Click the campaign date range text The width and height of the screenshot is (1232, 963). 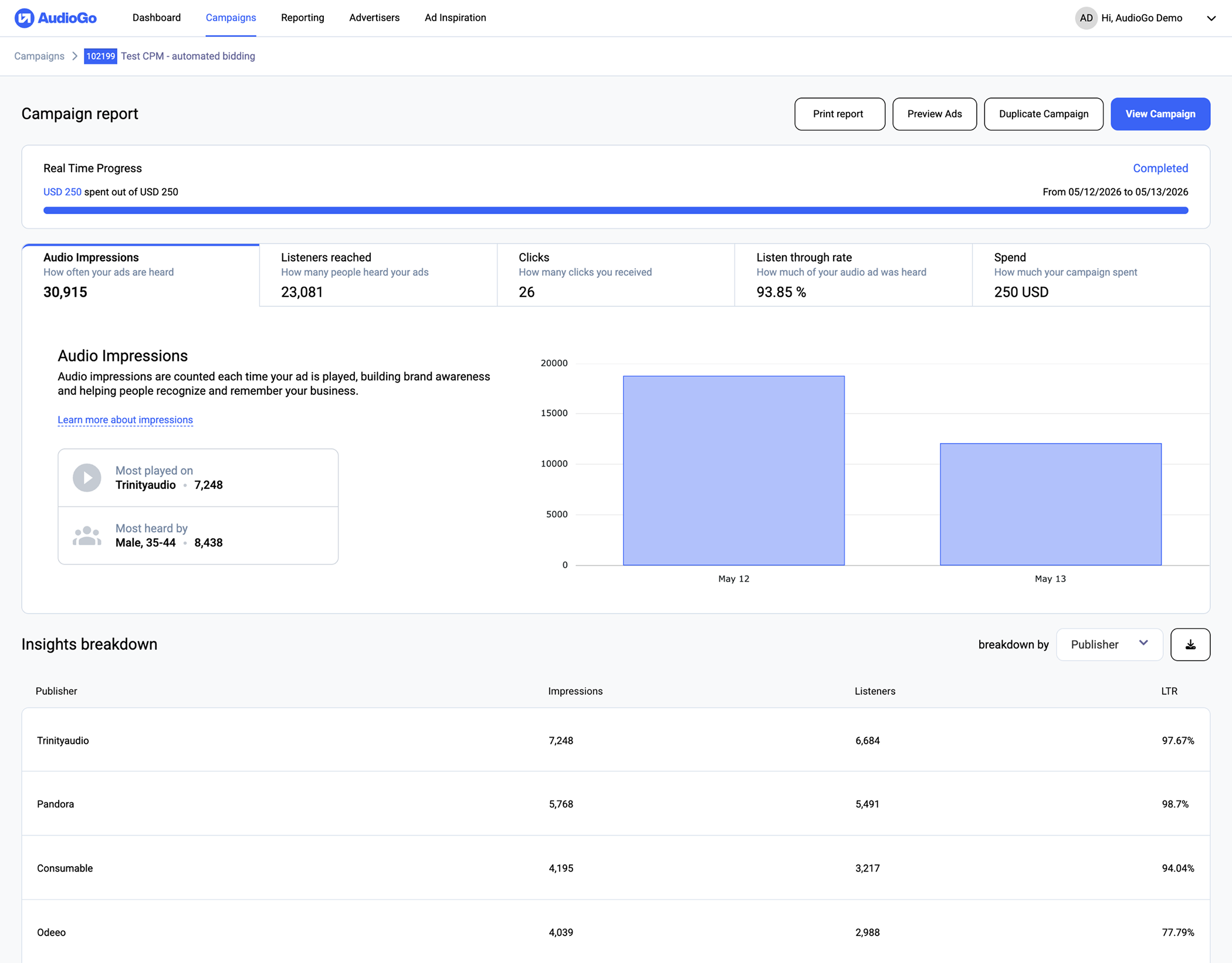point(1115,192)
